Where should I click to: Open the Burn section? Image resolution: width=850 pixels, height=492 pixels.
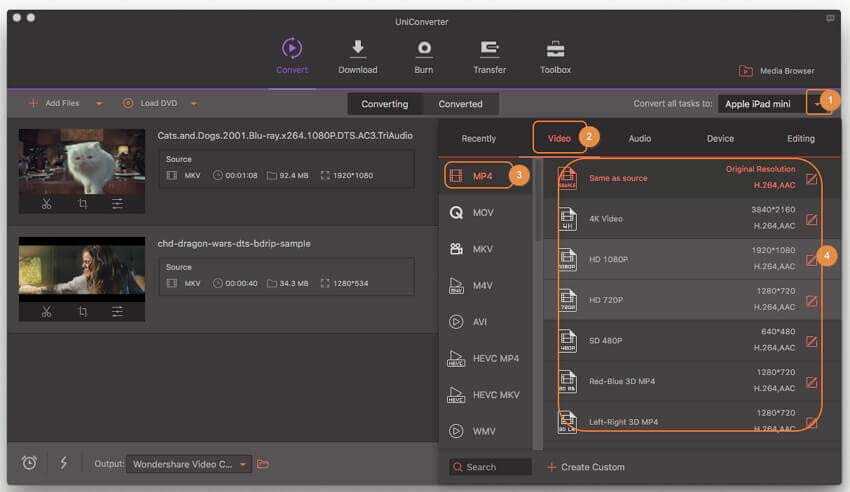point(423,55)
